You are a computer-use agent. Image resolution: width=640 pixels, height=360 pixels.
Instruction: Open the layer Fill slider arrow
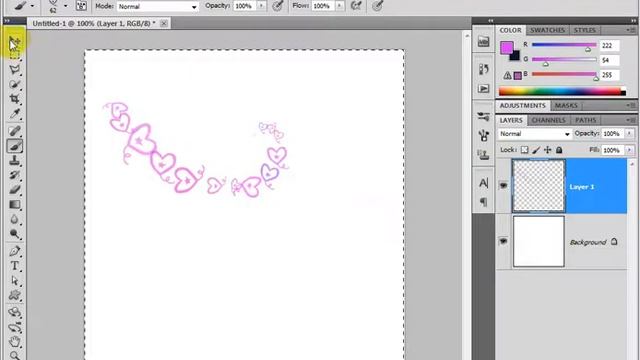[x=629, y=150]
